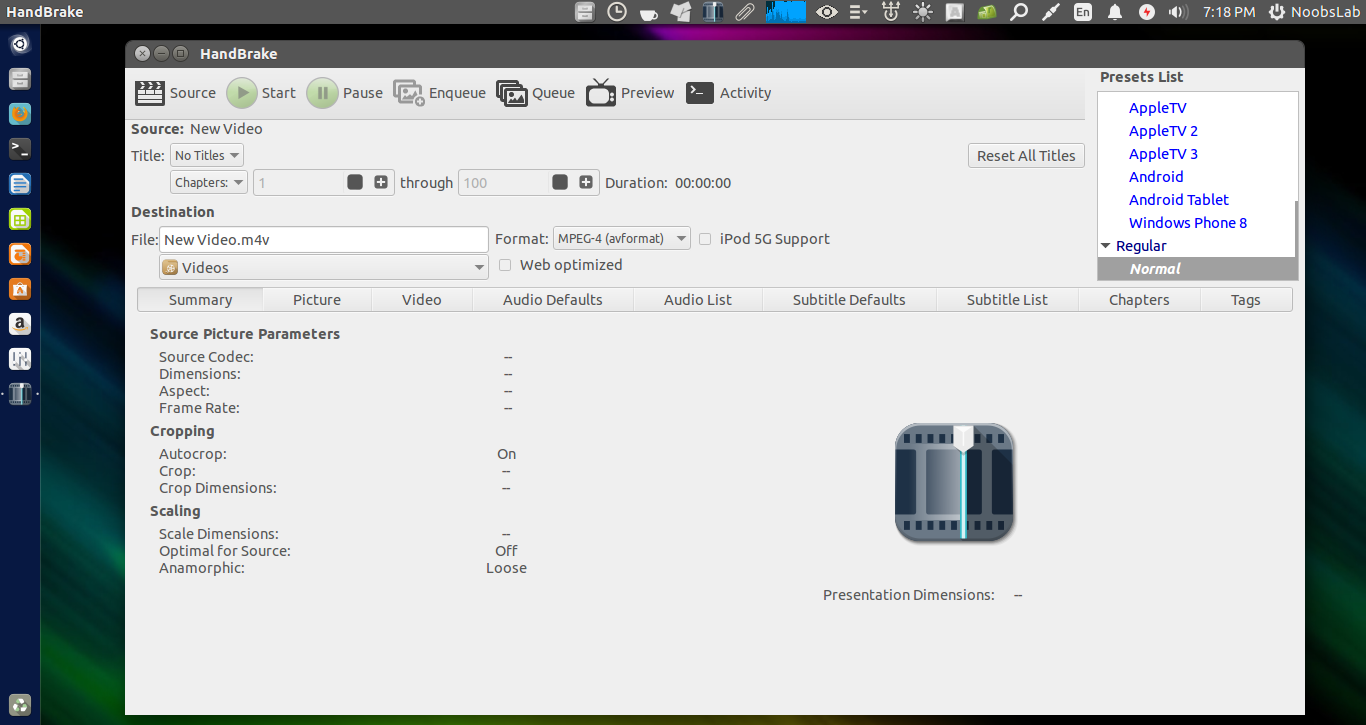Screen dimensions: 1366x725
Task: Switch to the Chapters tab
Action: tap(1139, 299)
